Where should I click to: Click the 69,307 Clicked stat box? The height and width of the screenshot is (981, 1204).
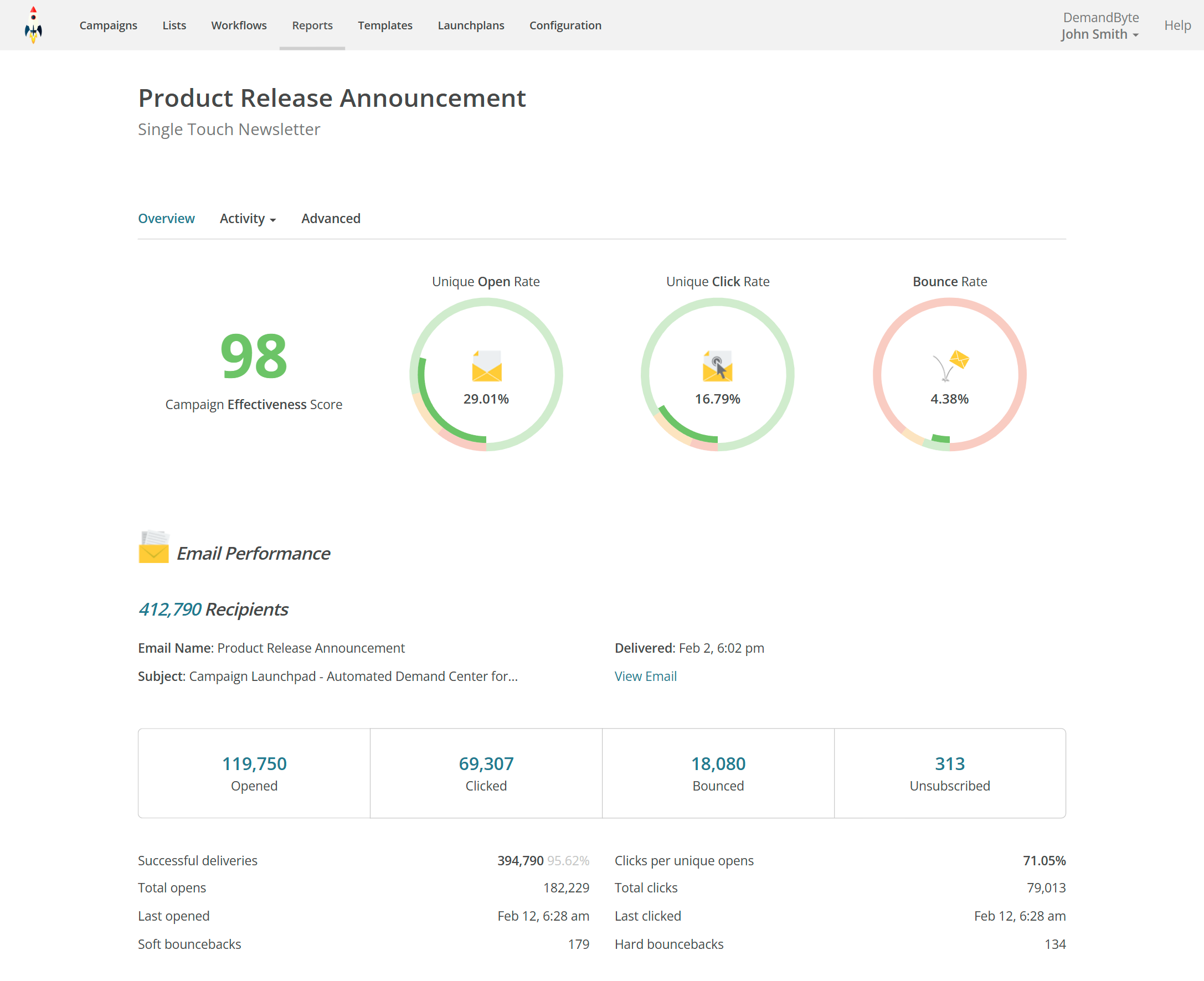click(x=486, y=772)
